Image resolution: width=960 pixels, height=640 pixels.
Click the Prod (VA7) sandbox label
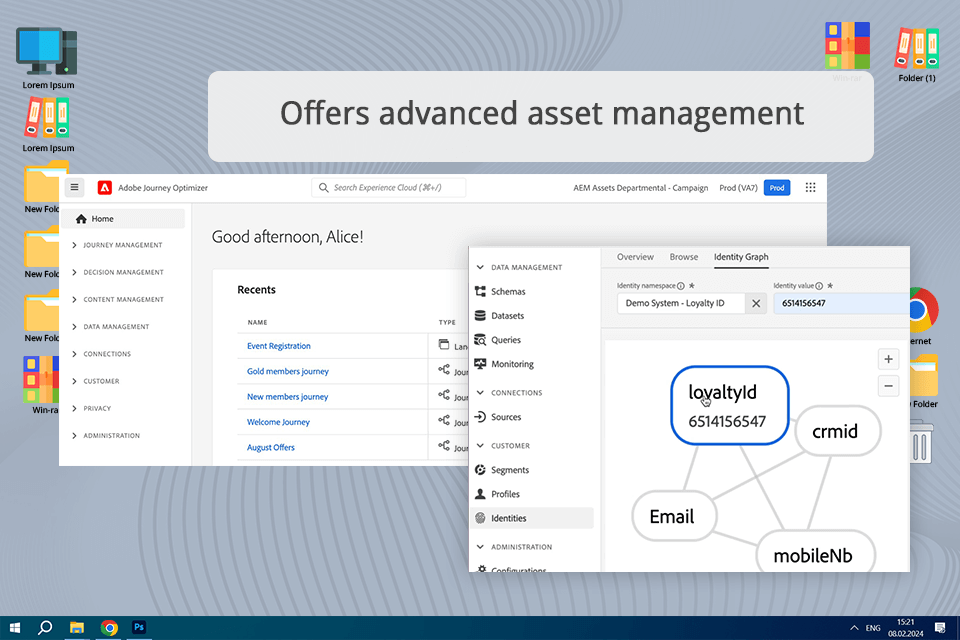click(x=738, y=188)
